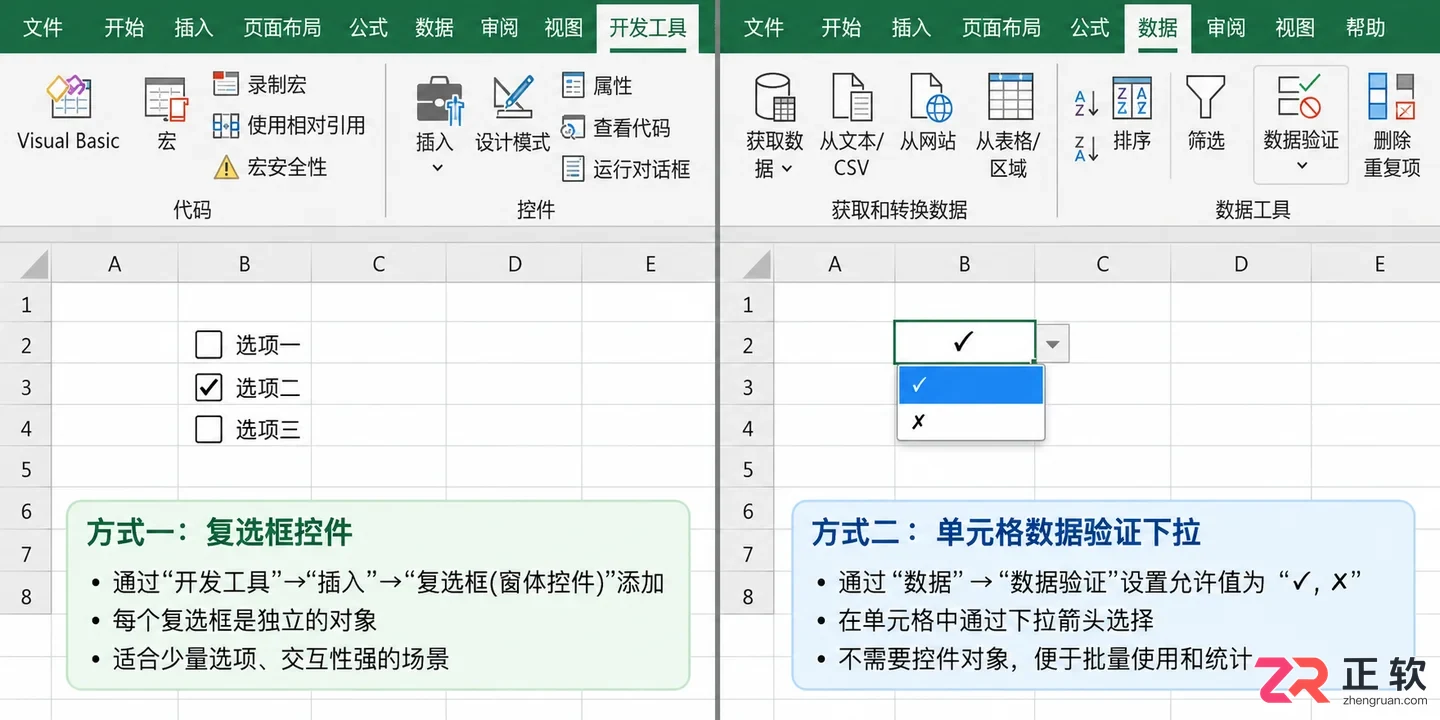Click 运行对话框 run dialog
Image resolution: width=1440 pixels, height=720 pixels.
tap(626, 169)
